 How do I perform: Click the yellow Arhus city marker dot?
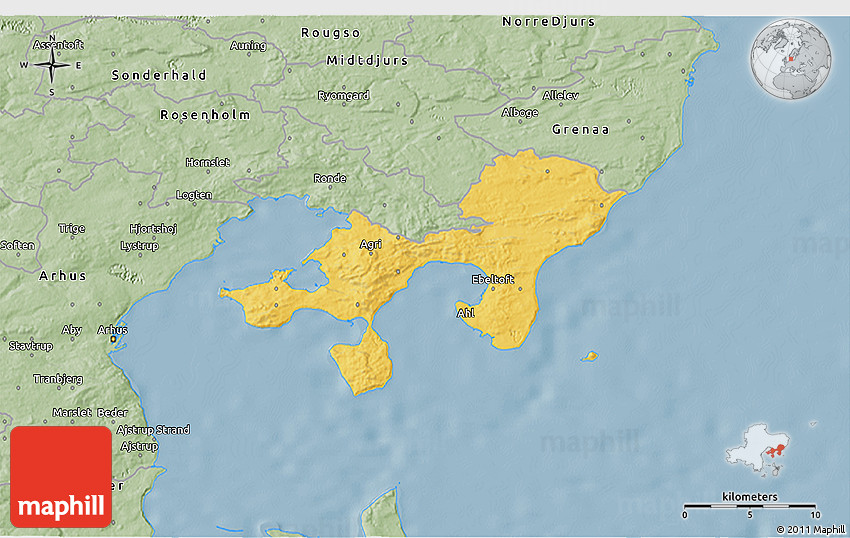click(x=113, y=340)
